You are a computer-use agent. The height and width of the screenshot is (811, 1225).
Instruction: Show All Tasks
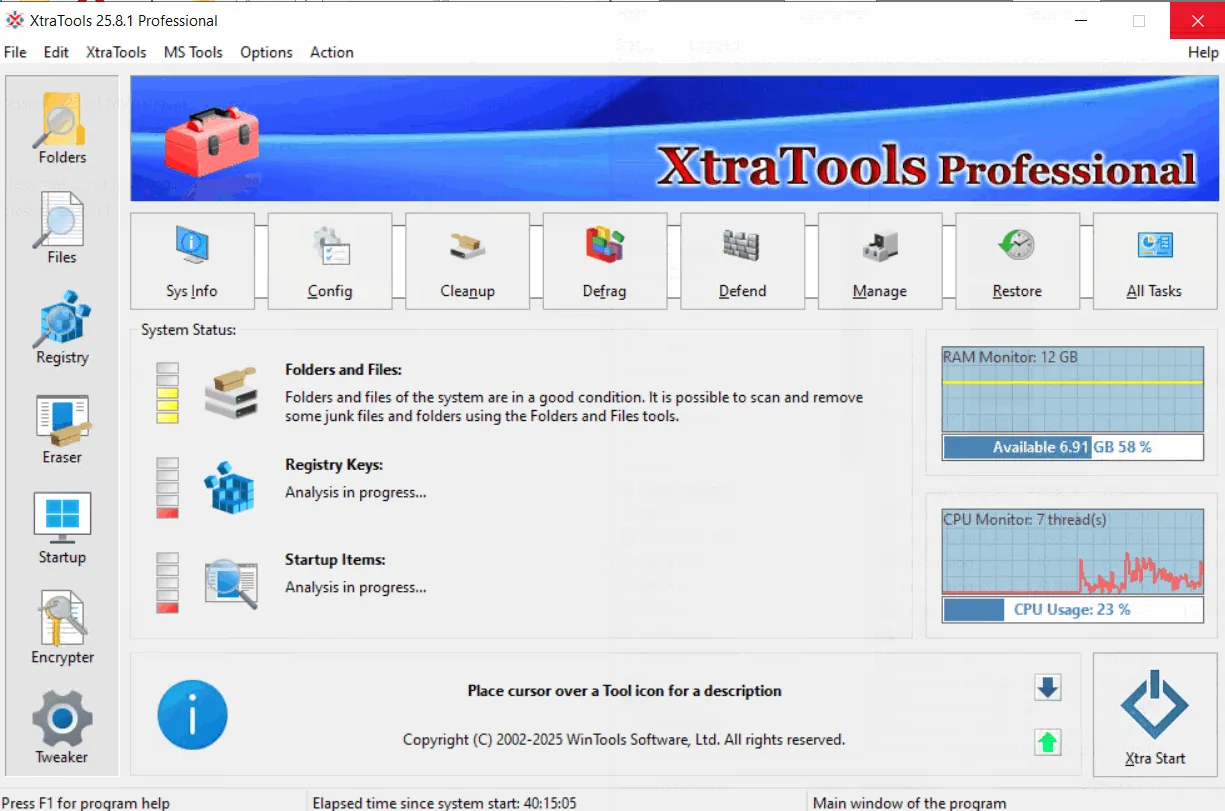(1154, 261)
